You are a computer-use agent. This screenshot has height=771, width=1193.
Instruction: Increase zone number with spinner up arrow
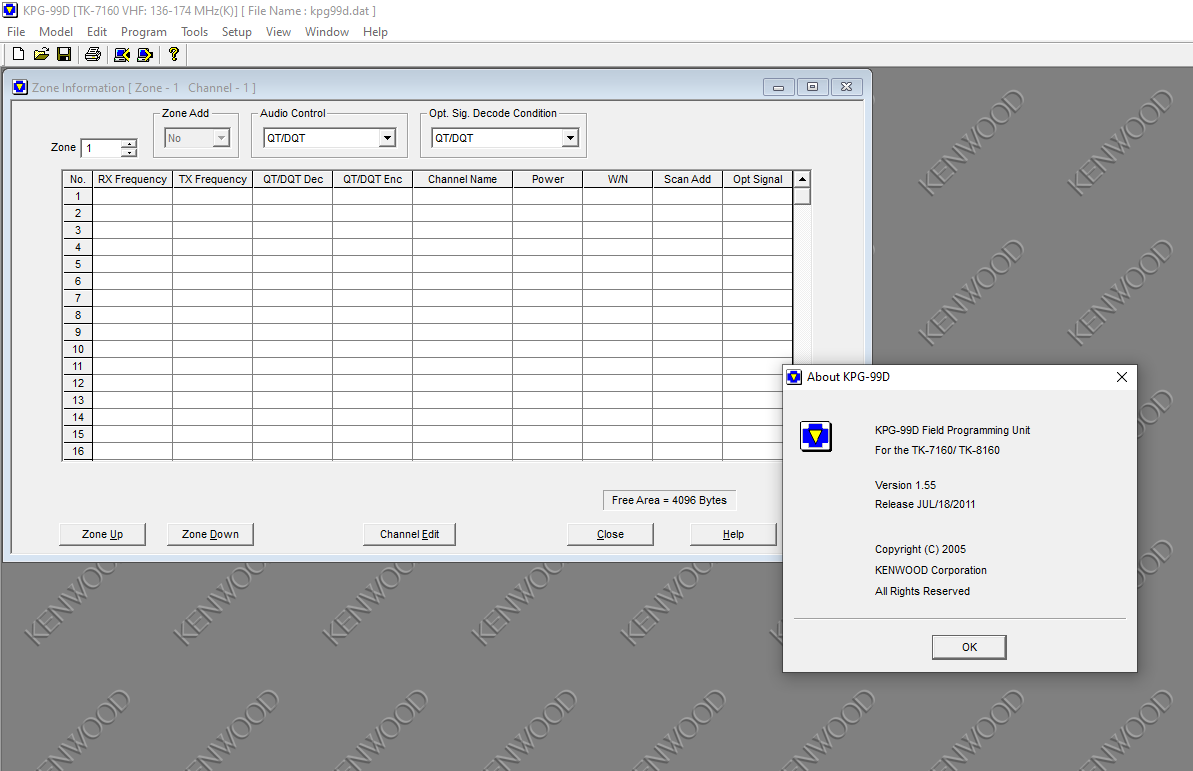point(129,143)
